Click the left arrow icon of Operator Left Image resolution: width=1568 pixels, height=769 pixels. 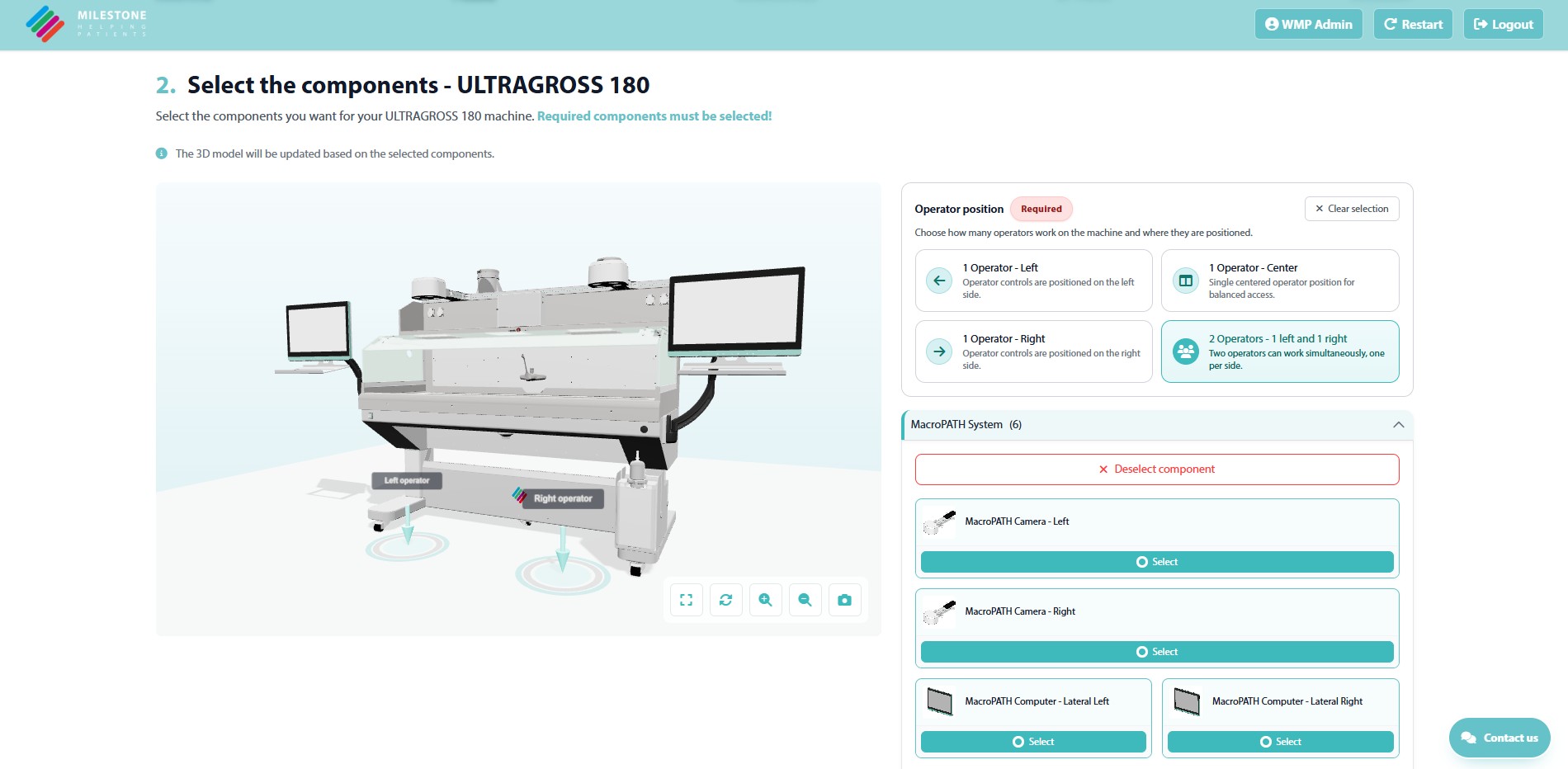[x=939, y=281]
